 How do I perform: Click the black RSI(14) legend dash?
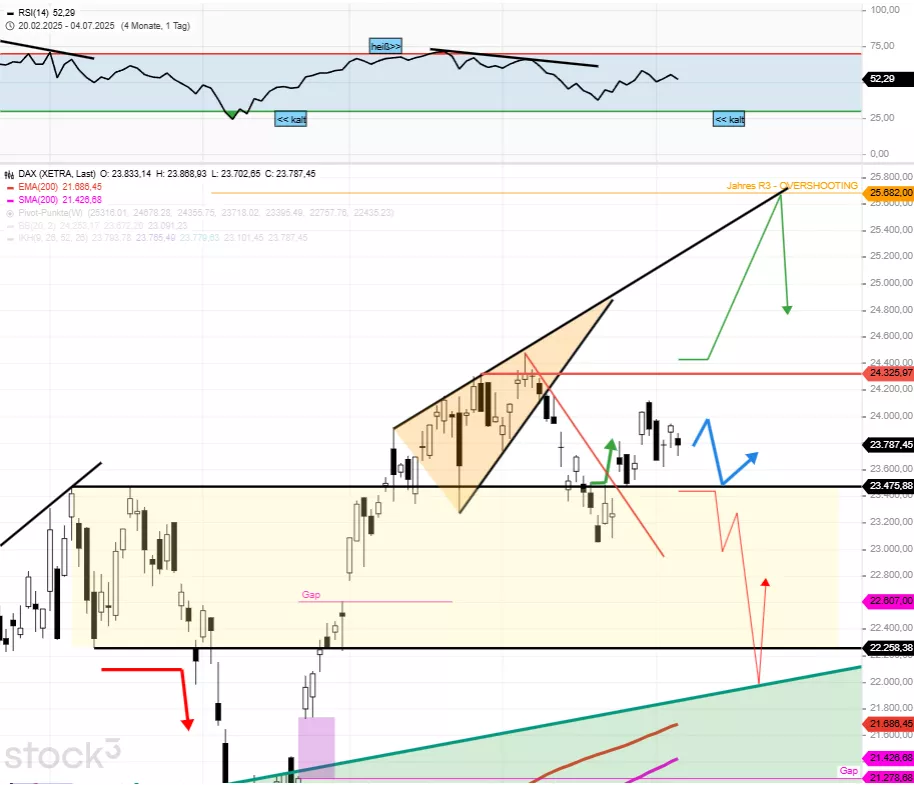pyautogui.click(x=10, y=13)
